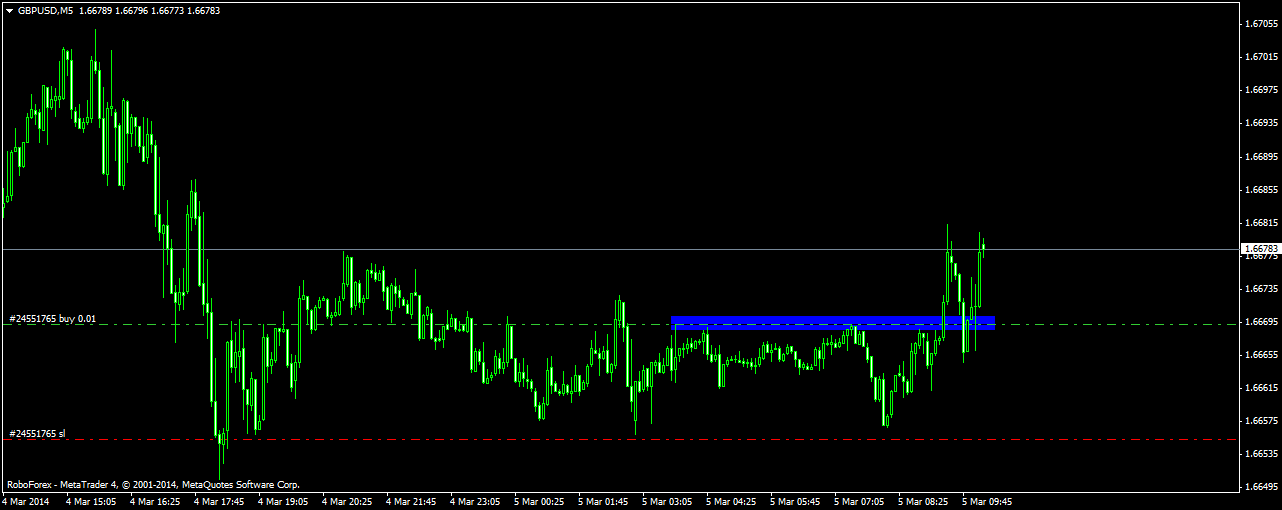Click the 5 Mar 03:05 time label
The height and width of the screenshot is (510, 1282).
pyautogui.click(x=668, y=501)
